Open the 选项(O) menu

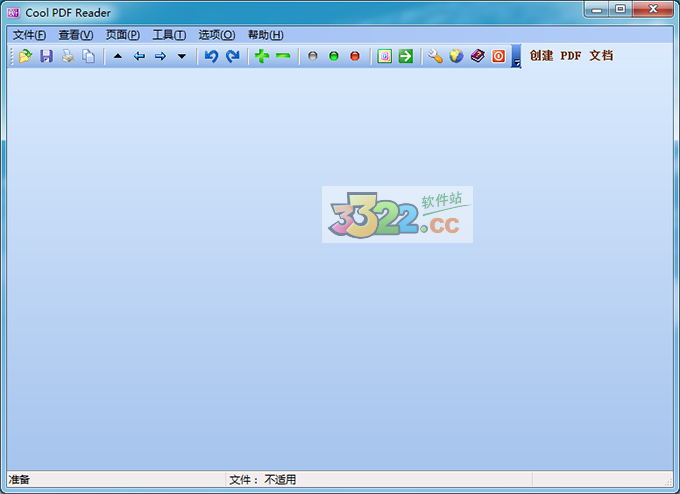tap(217, 35)
